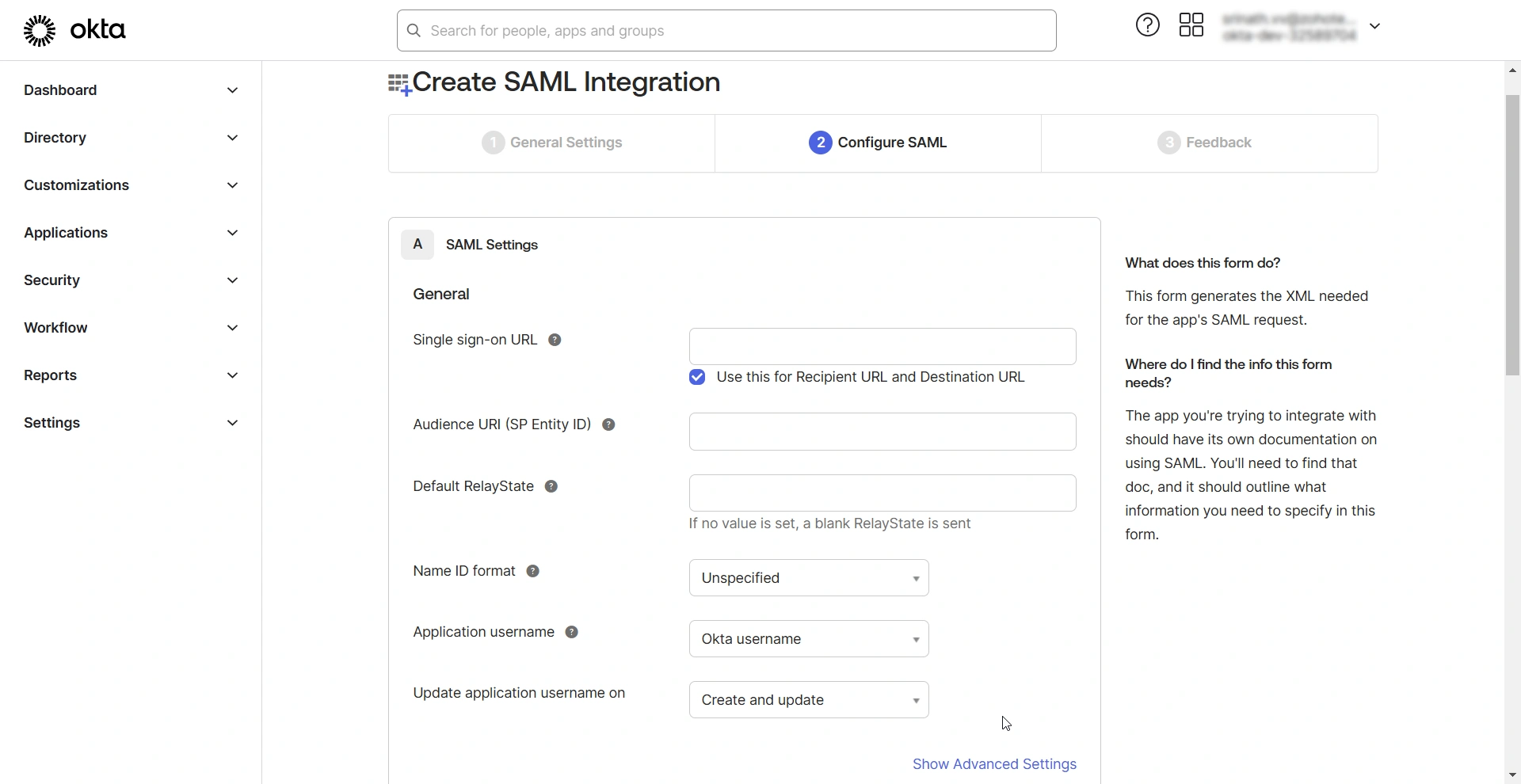This screenshot has width=1521, height=784.
Task: Open the Default RelayState help tooltip
Action: click(x=551, y=485)
